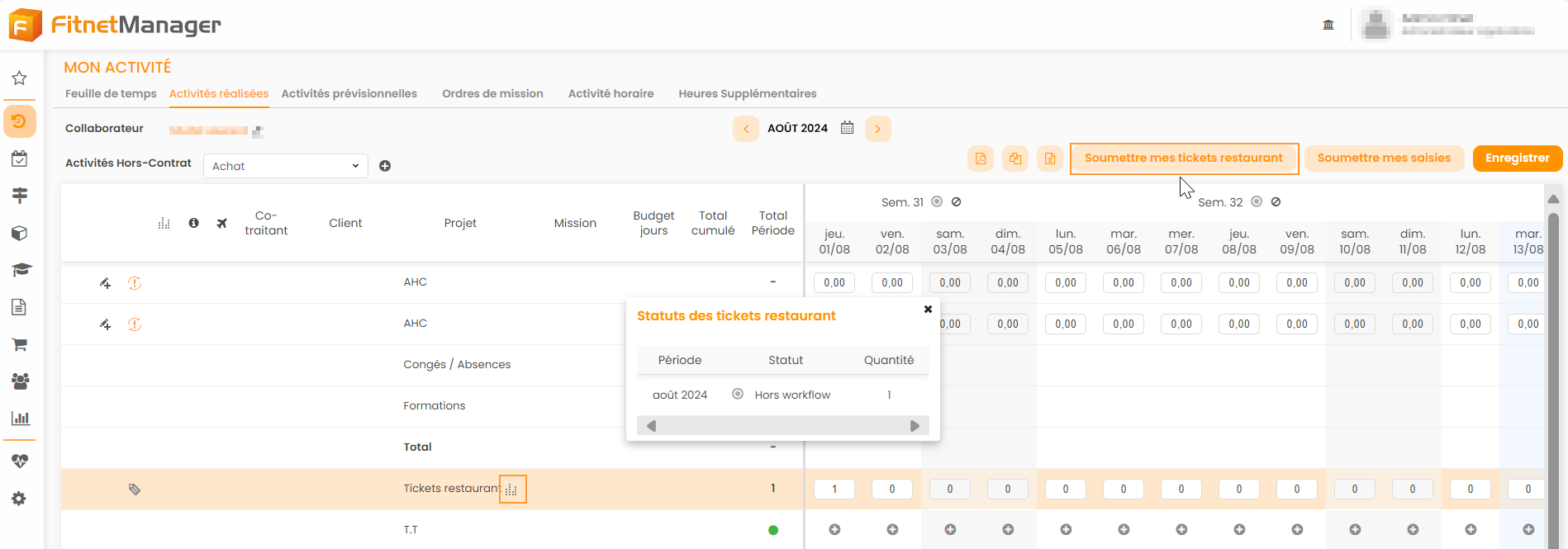
Task: Click the plus icon next to Achat dropdown
Action: pyautogui.click(x=385, y=166)
